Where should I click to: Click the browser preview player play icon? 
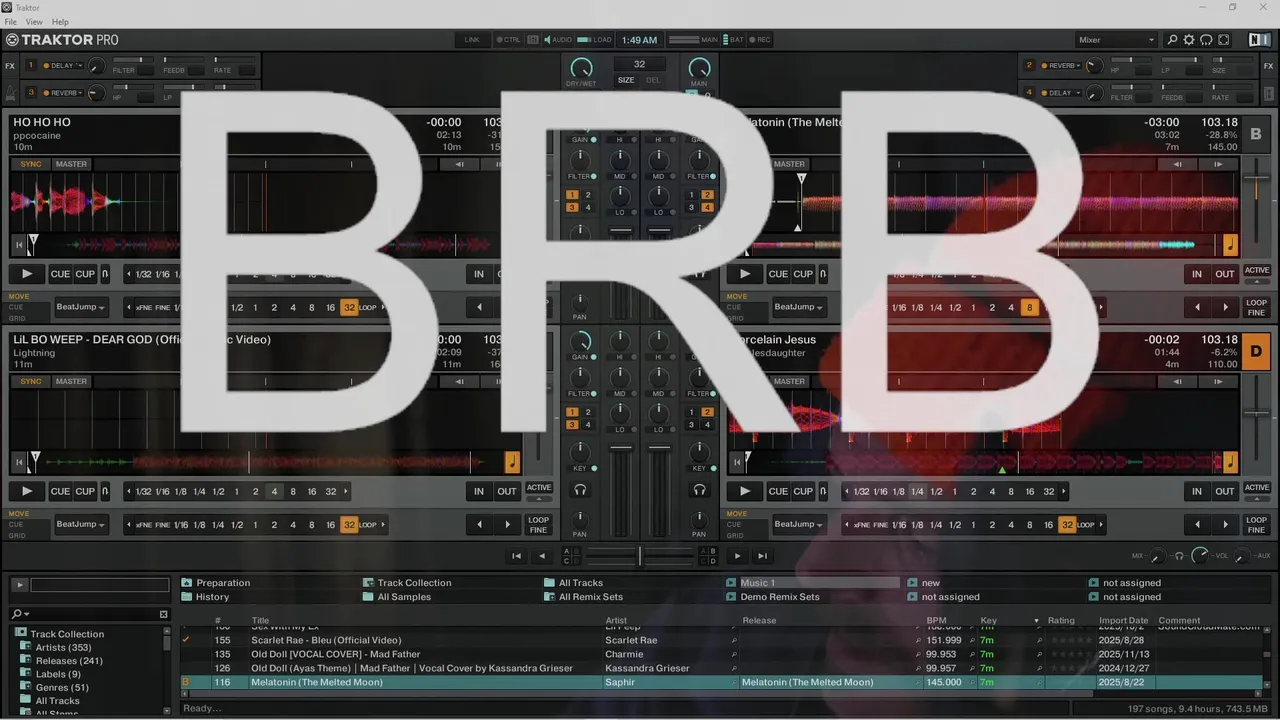click(x=19, y=585)
